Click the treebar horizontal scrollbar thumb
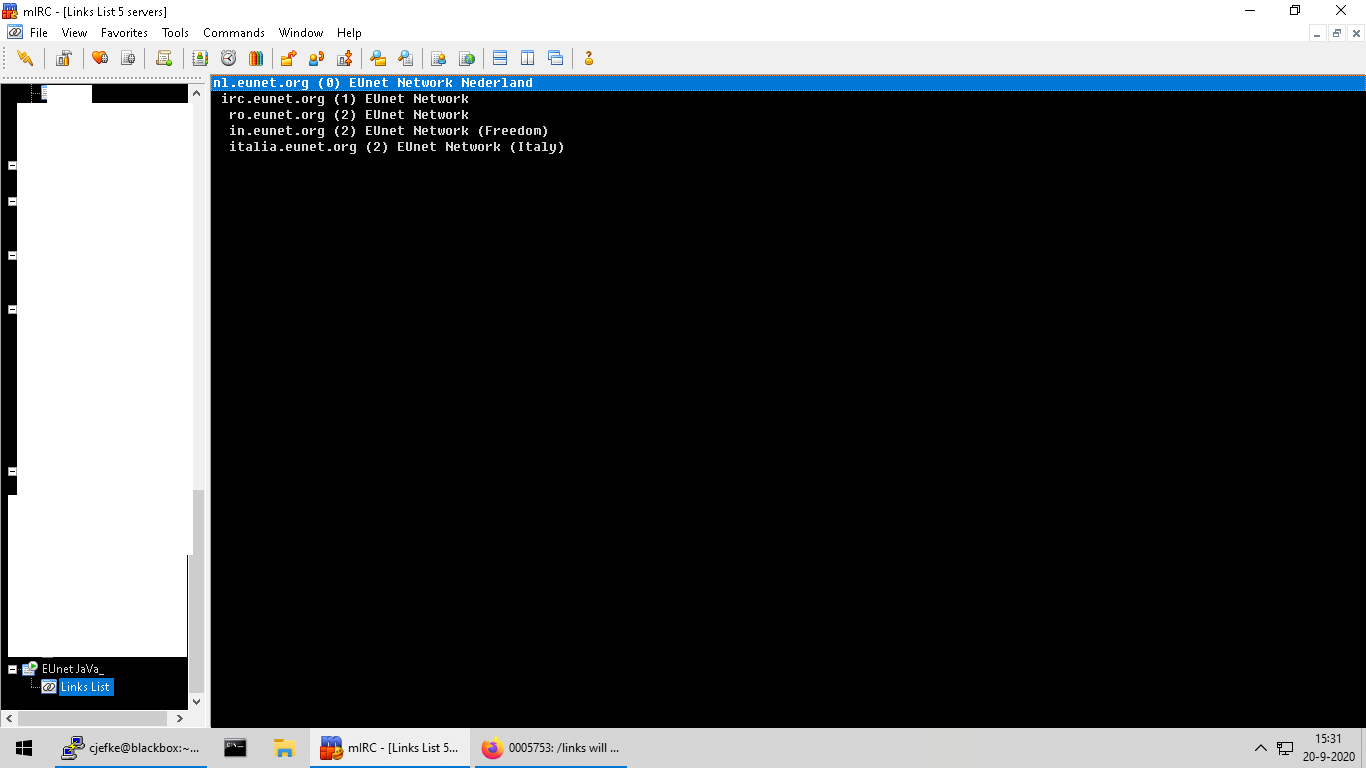The image size is (1366, 768). click(x=92, y=718)
